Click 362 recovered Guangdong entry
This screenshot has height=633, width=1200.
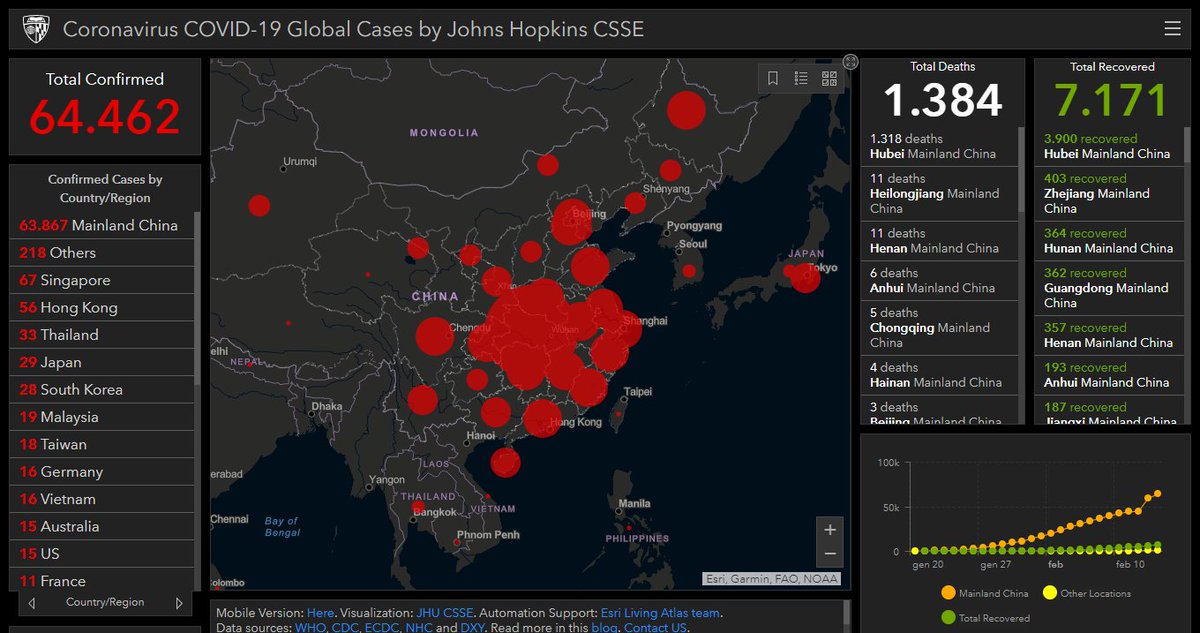[x=1109, y=287]
